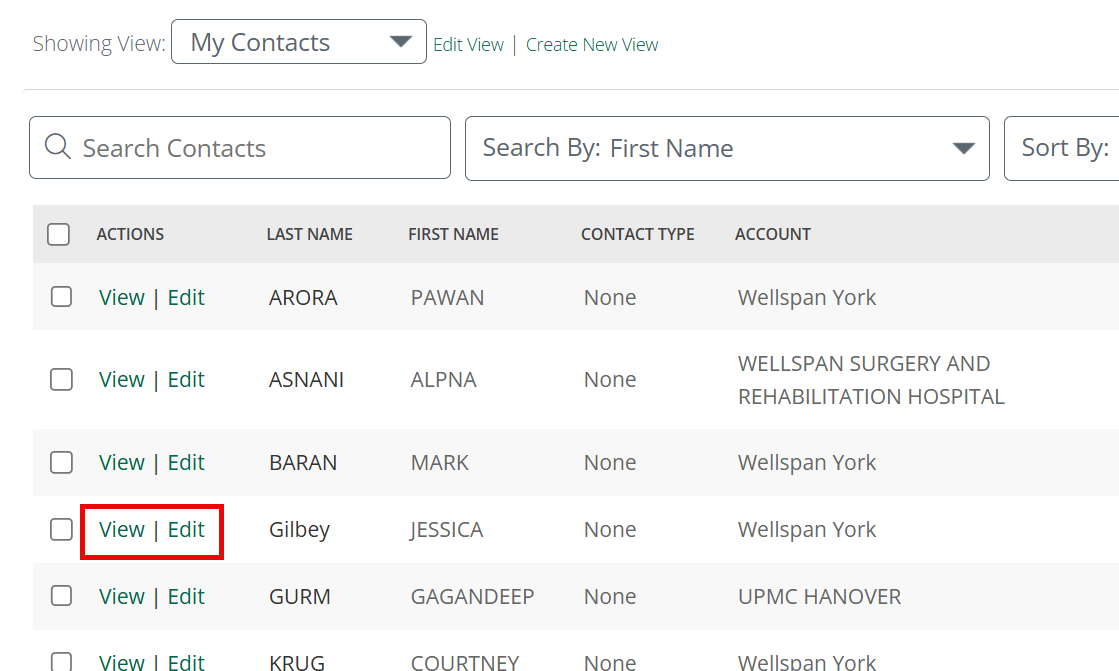Image resolution: width=1119 pixels, height=671 pixels.
Task: Click the WELLSPAN SURGERY AND REHABILITATION HOSPITAL account
Action: tap(871, 380)
